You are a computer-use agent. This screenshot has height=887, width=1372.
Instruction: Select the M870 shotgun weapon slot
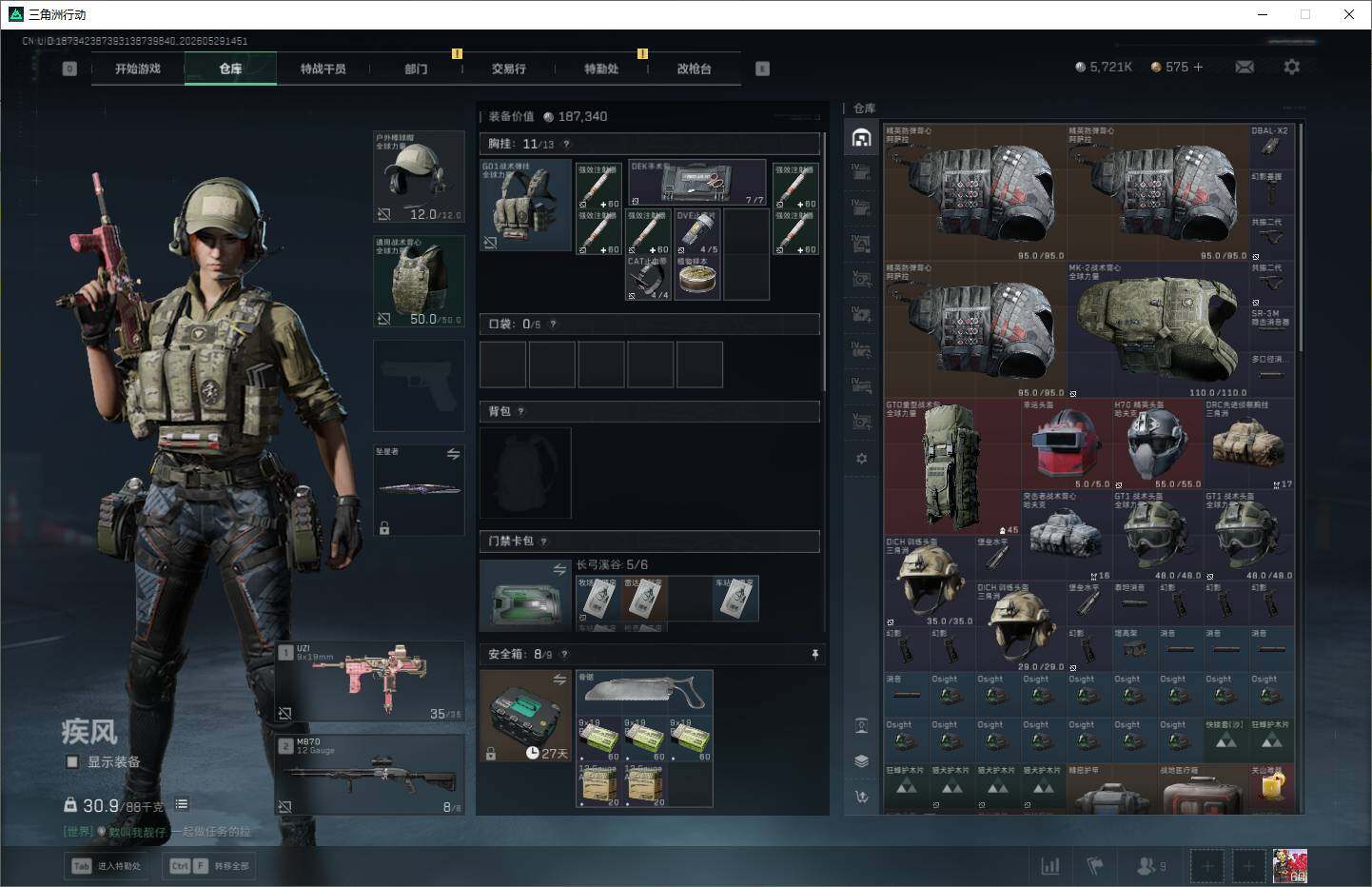click(369, 775)
